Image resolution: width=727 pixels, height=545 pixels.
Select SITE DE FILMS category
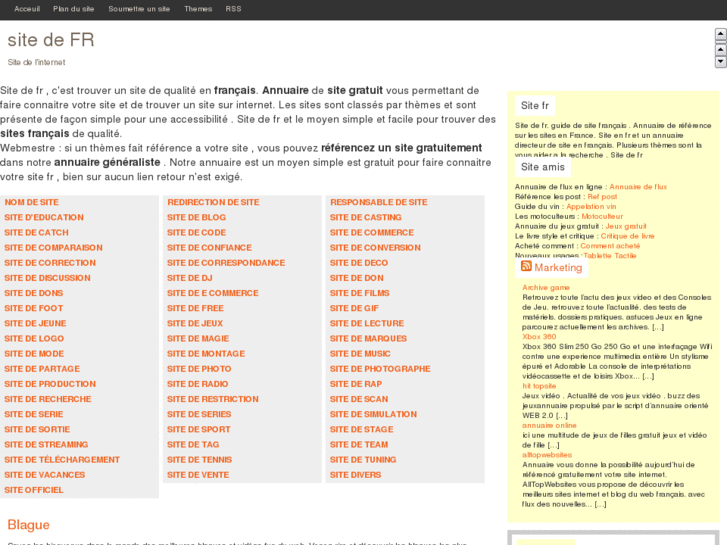359,293
